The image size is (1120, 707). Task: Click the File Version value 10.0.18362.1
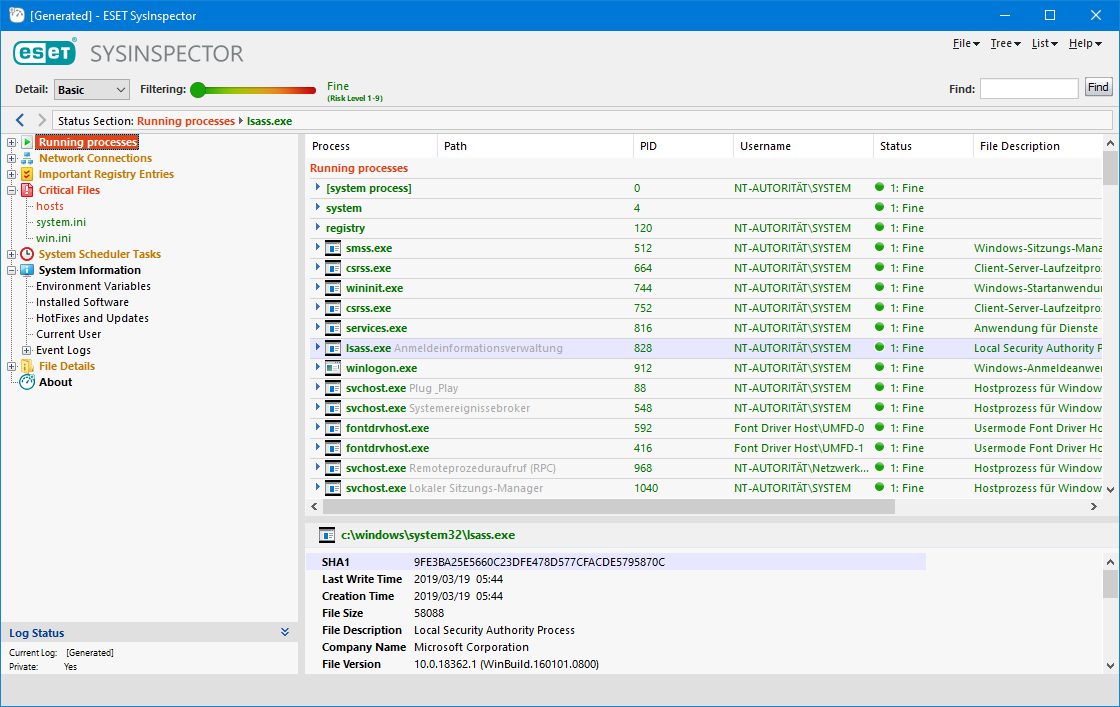(506, 664)
